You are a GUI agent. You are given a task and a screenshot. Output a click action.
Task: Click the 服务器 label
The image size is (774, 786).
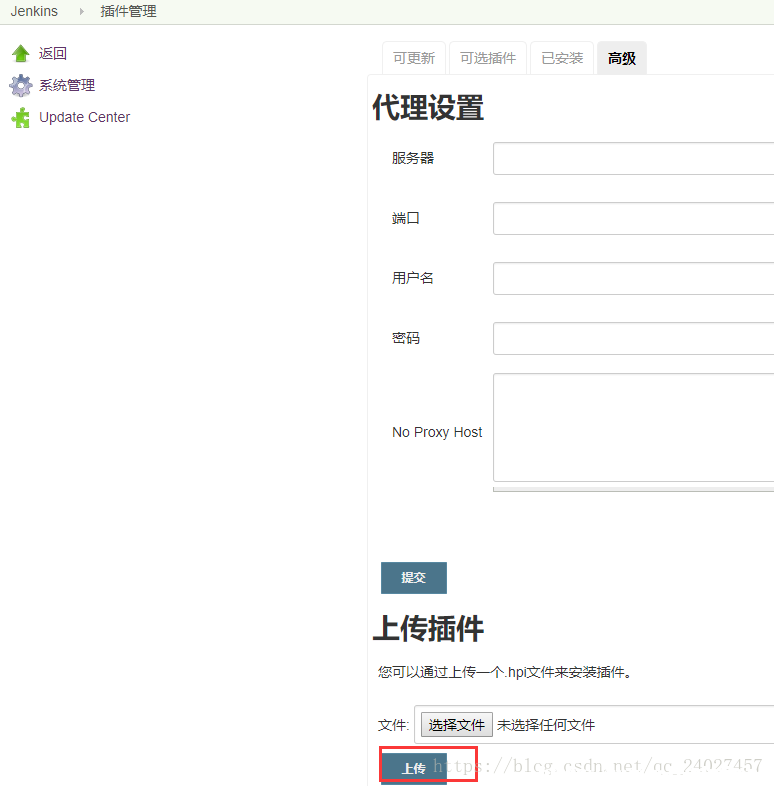pyautogui.click(x=413, y=158)
